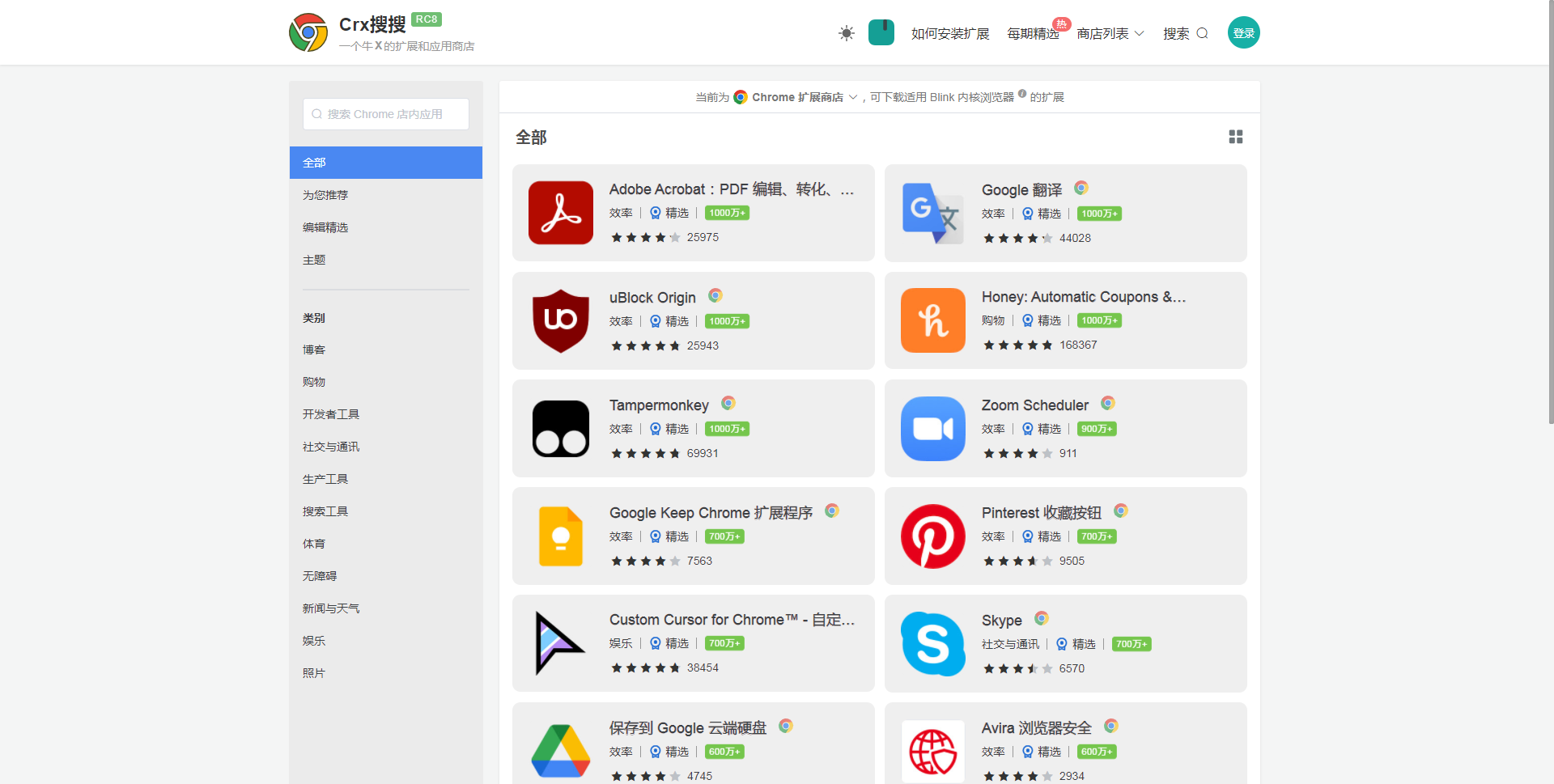Image resolution: width=1554 pixels, height=784 pixels.
Task: Click the Tampermonkey icon
Action: coord(561,429)
